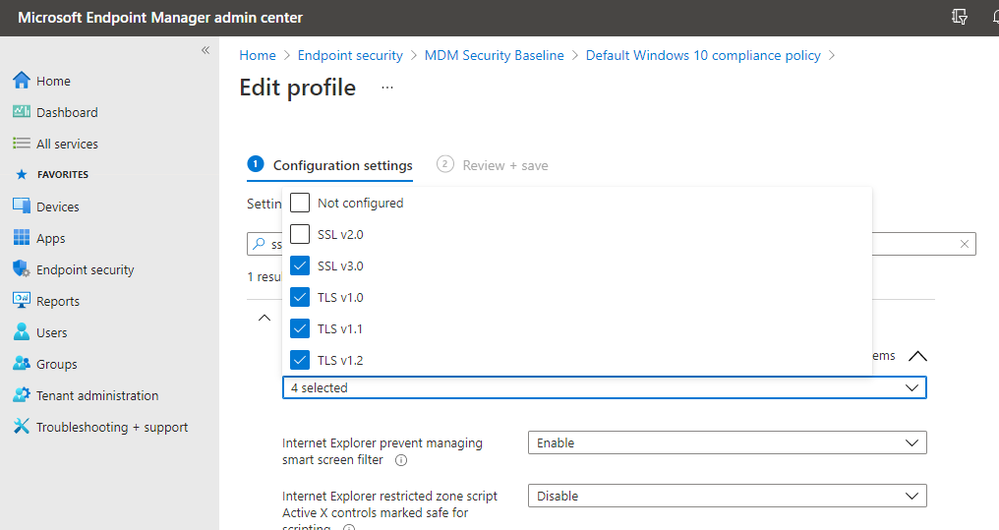Collapse the '4 selected' dropdown
The height and width of the screenshot is (530, 999).
pyautogui.click(x=910, y=388)
